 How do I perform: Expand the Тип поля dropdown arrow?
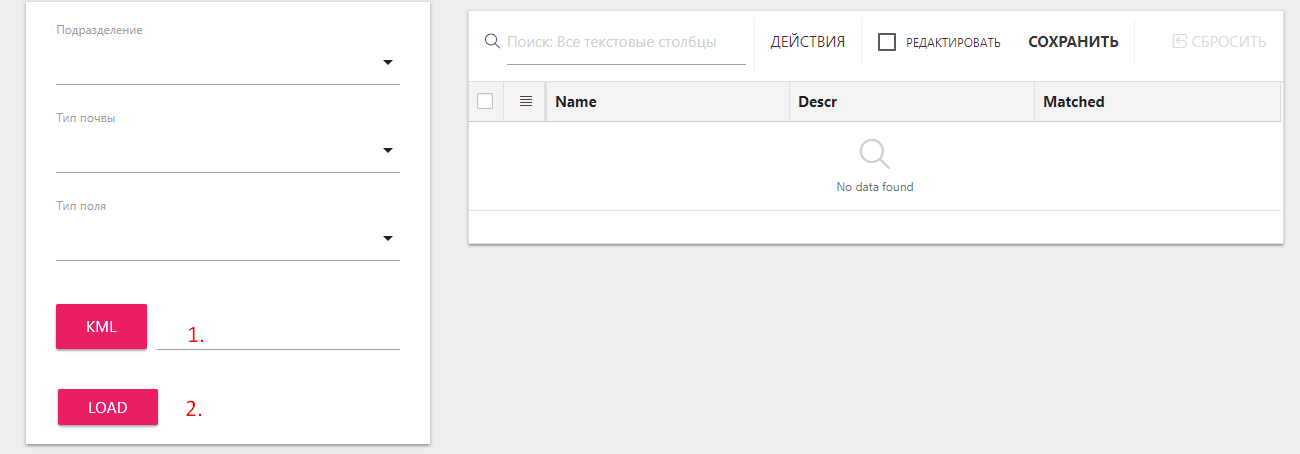388,239
